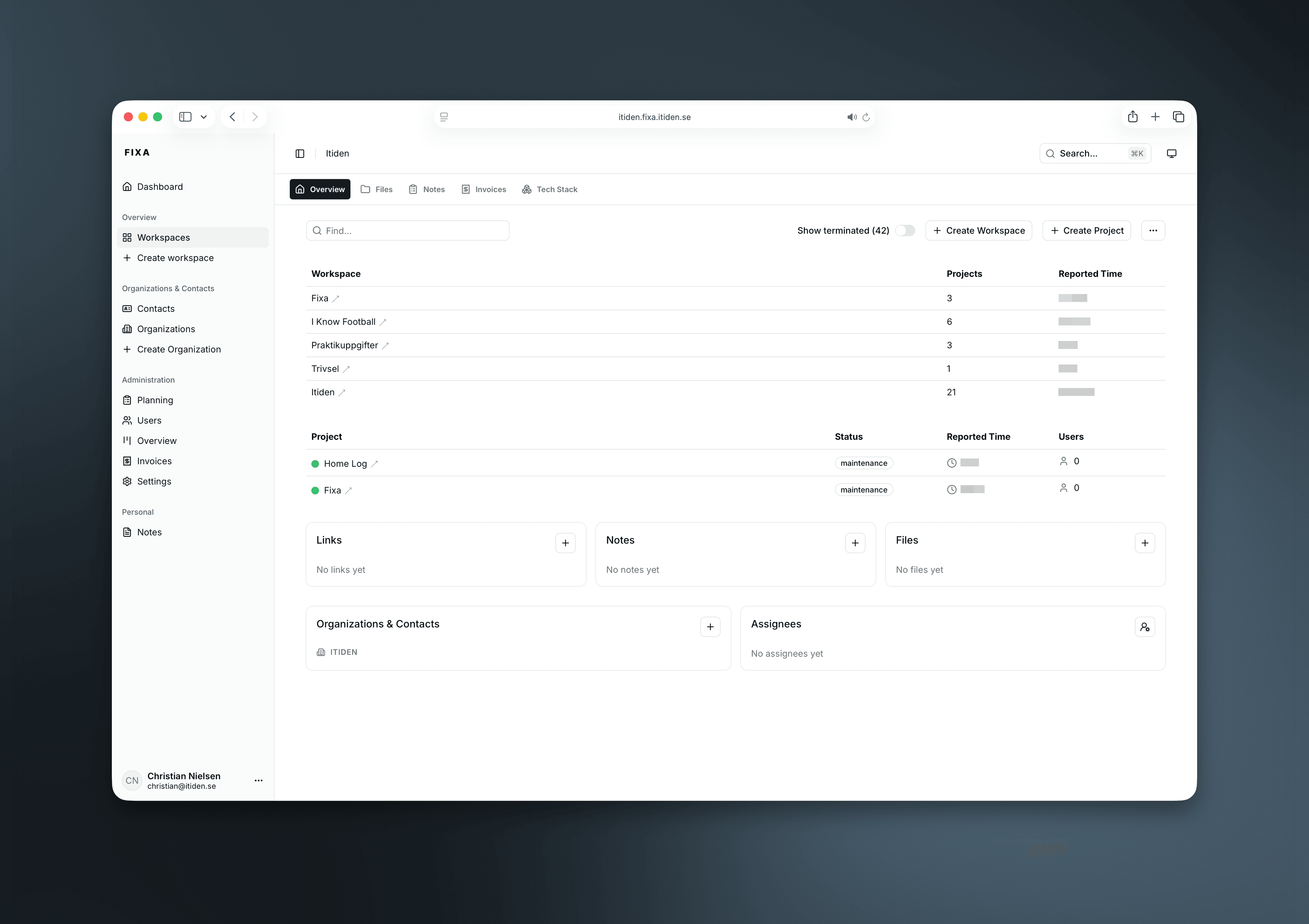Open the Fixa workspace row
This screenshot has width=1309, height=924.
[735, 298]
